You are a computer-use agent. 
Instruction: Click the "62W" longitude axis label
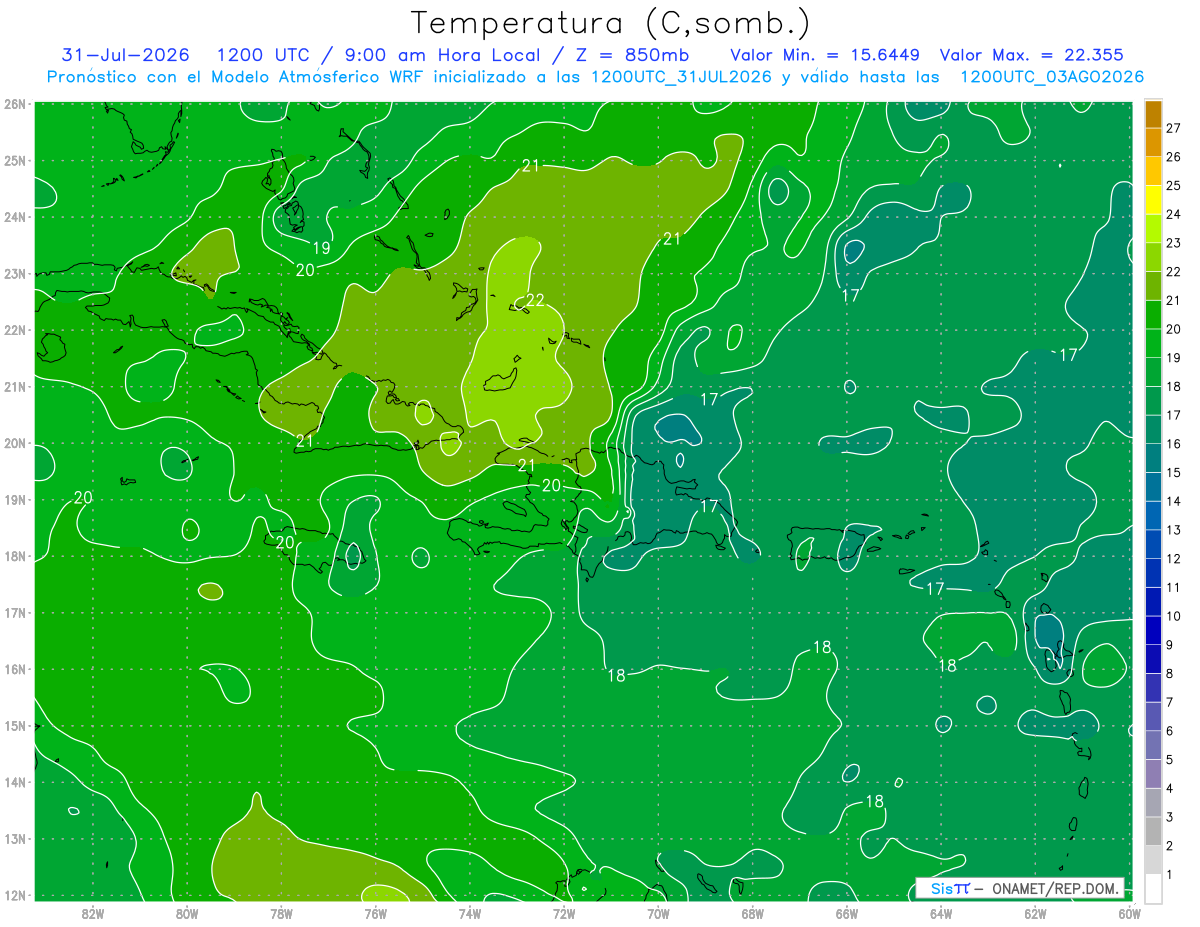(x=1035, y=913)
